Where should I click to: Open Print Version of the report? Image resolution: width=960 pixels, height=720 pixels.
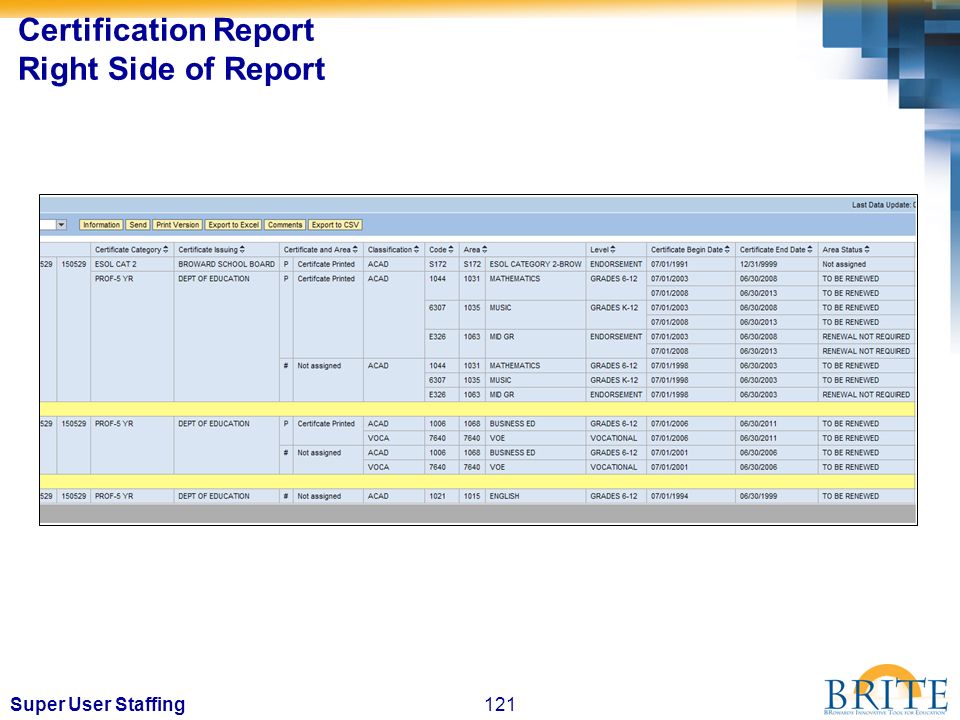point(178,225)
